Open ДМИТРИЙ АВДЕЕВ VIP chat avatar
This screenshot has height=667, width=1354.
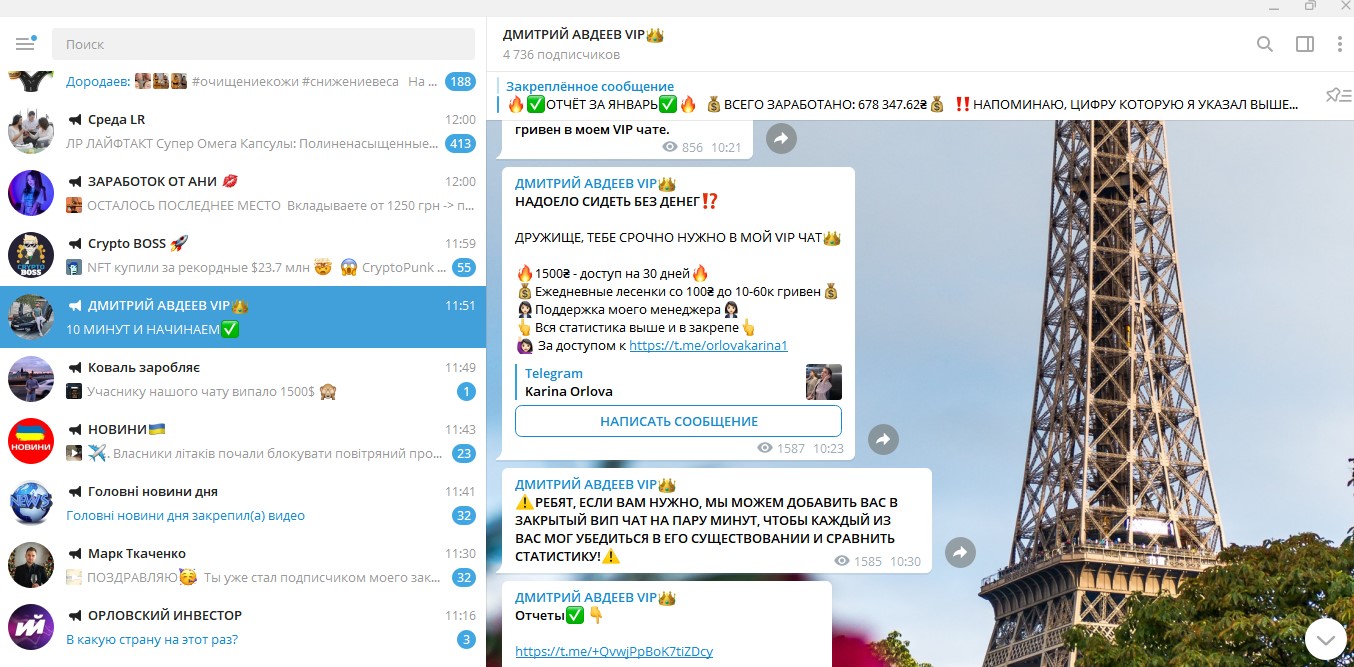[31, 317]
